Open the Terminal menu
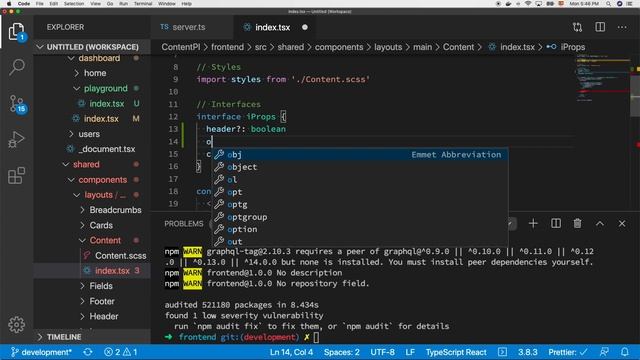Screen dimensions: 640x360 [x=143, y=4]
